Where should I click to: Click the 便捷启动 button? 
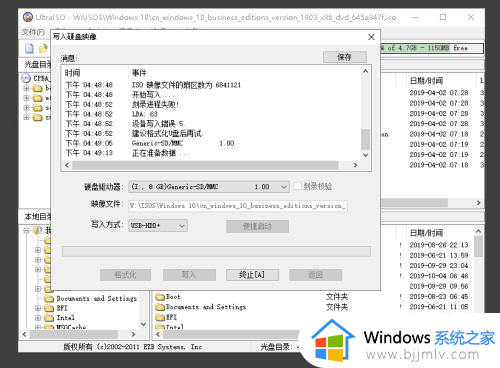point(257,226)
